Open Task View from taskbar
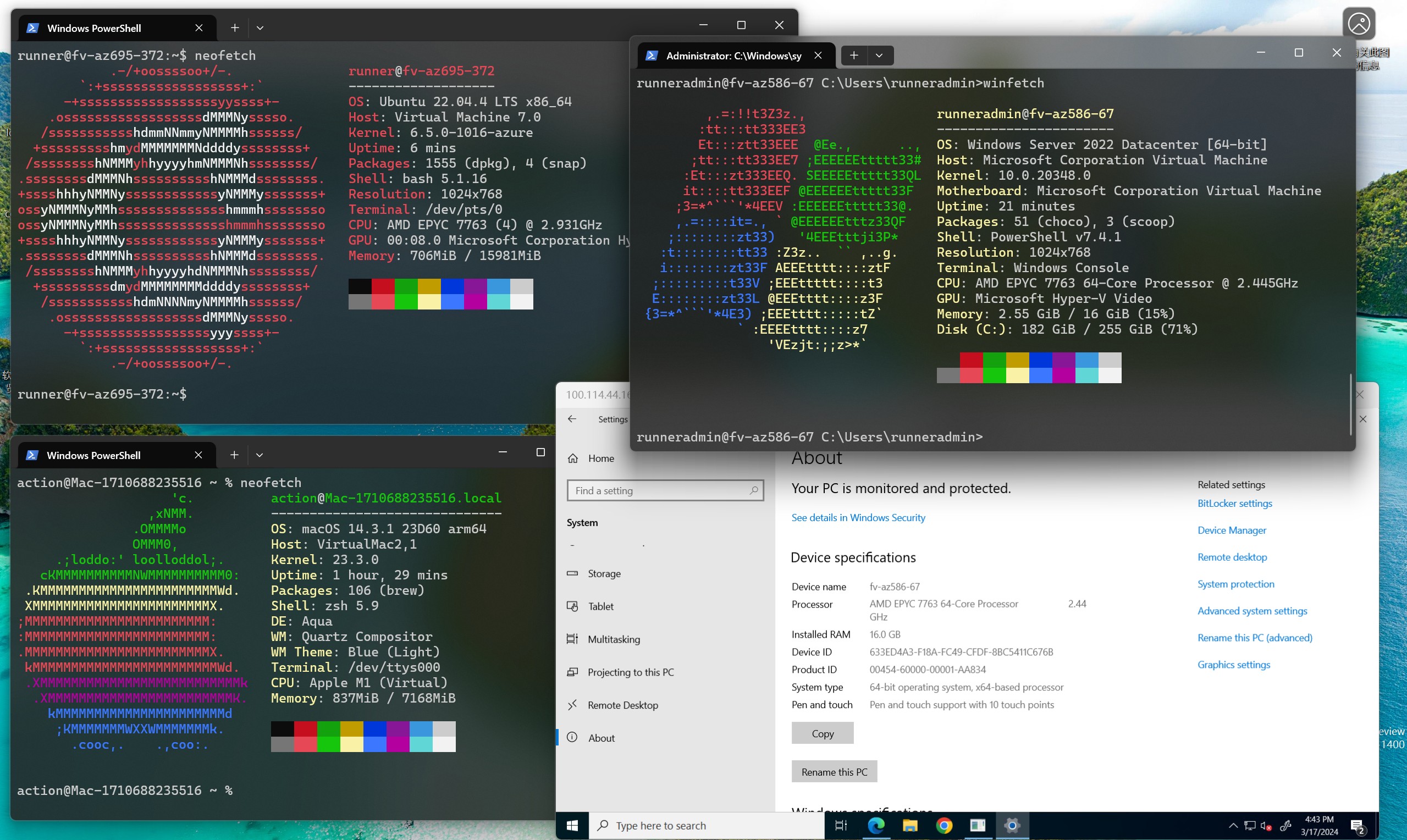This screenshot has width=1407, height=840. [x=841, y=826]
